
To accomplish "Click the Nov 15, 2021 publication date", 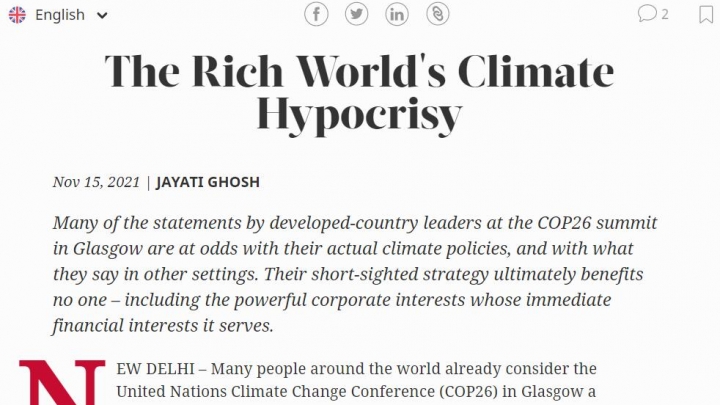I will pos(96,182).
